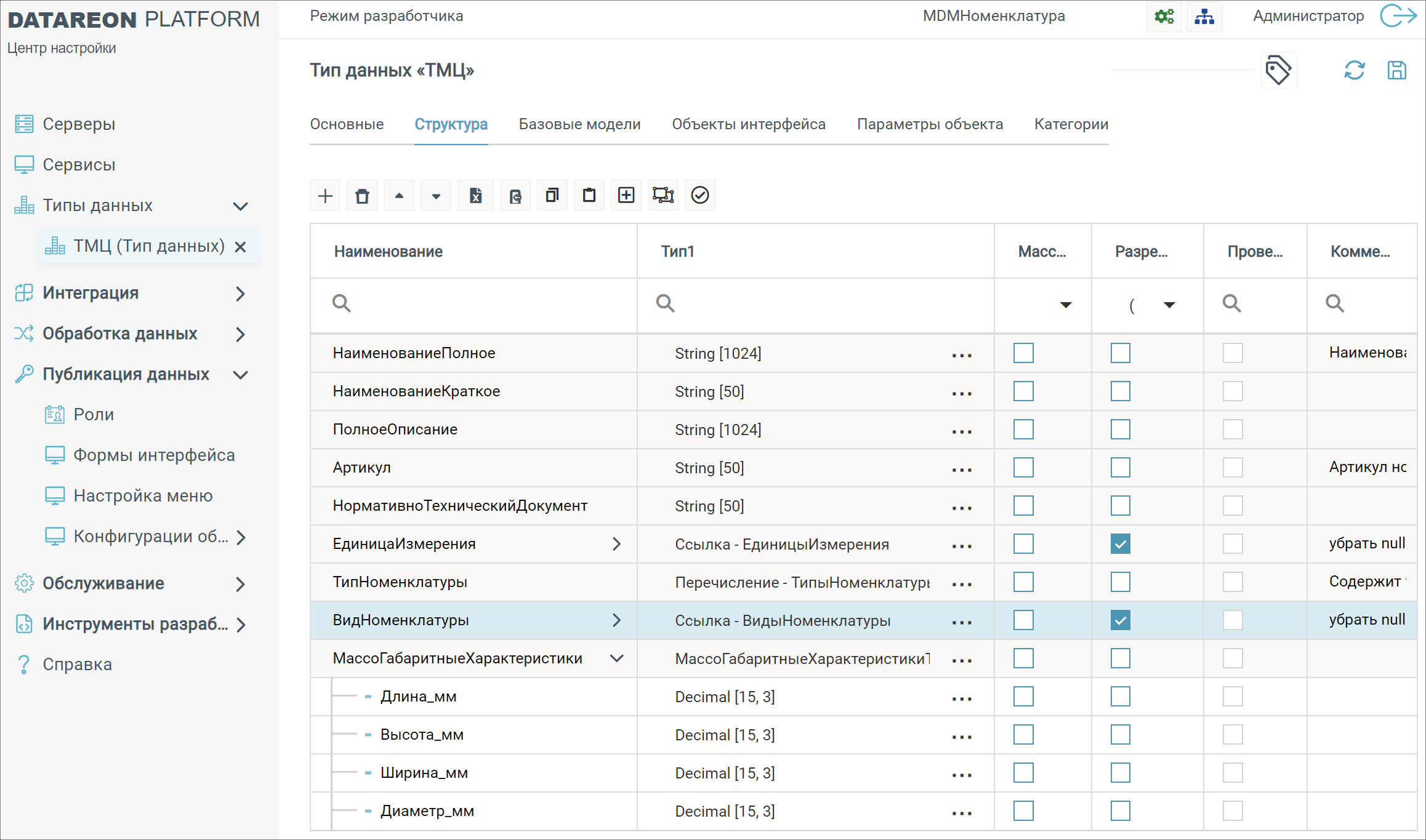Uncheck the Разре... box for ВидНоменклатуры
This screenshot has height=840, width=1426.
click(x=1121, y=620)
